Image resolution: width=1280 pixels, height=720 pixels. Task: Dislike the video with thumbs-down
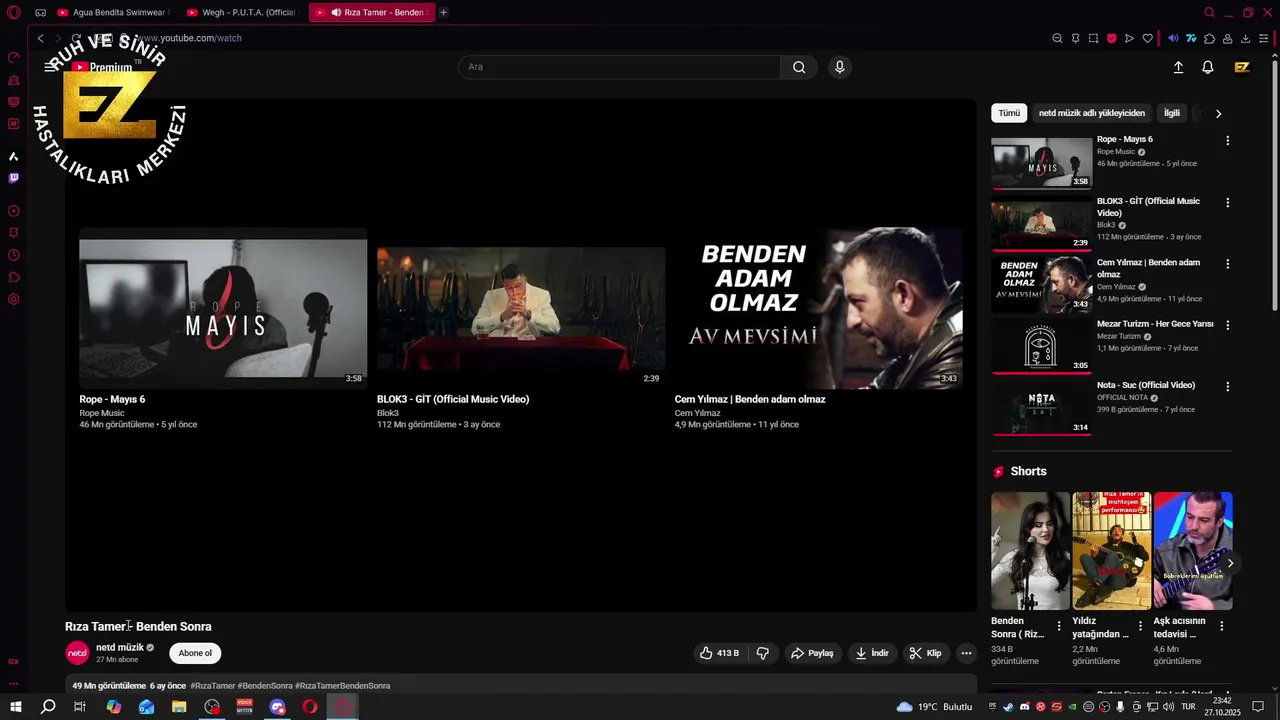point(762,653)
